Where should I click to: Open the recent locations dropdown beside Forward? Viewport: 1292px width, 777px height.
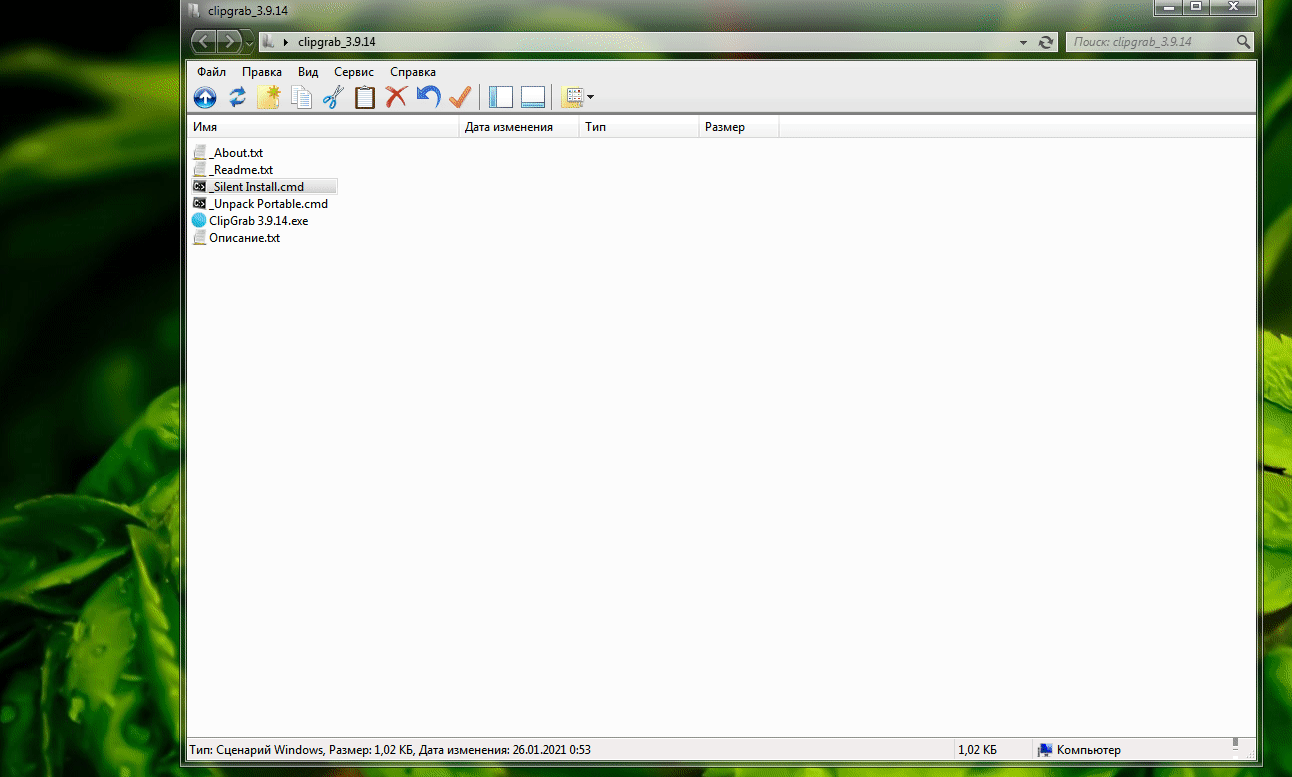pyautogui.click(x=249, y=42)
